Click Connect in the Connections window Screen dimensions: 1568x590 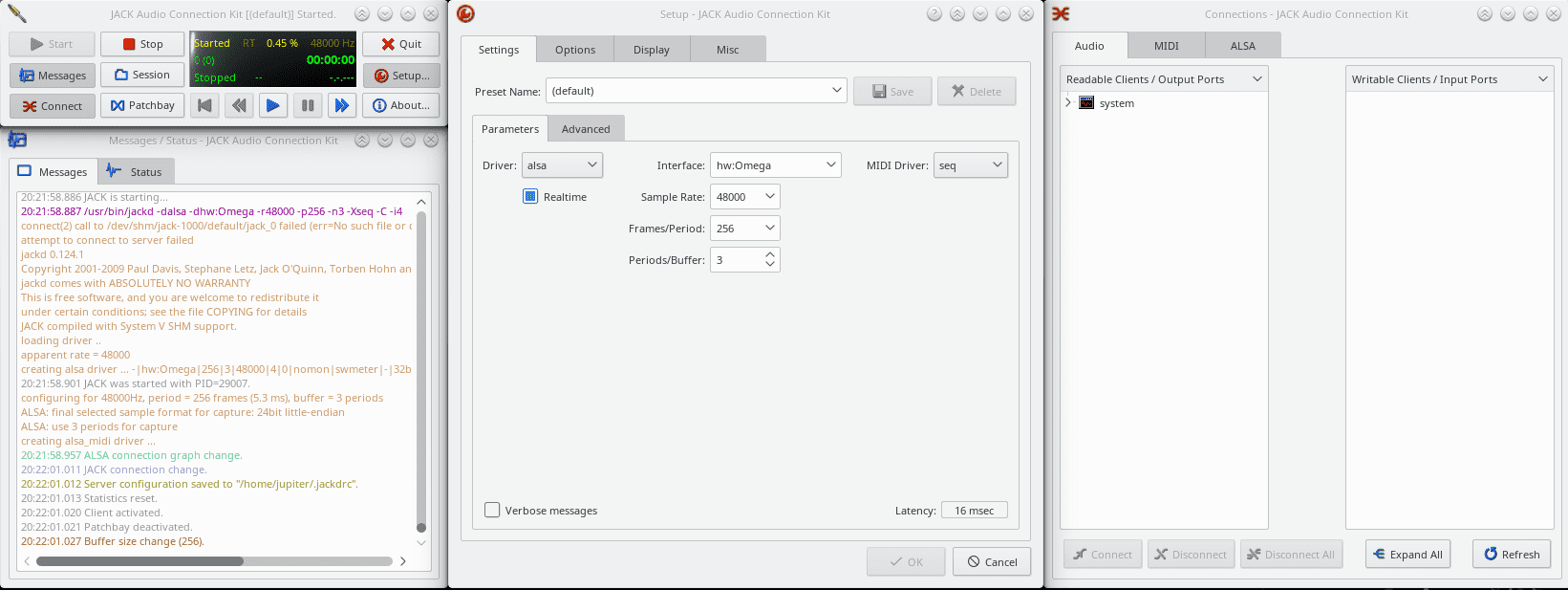[x=1104, y=554]
